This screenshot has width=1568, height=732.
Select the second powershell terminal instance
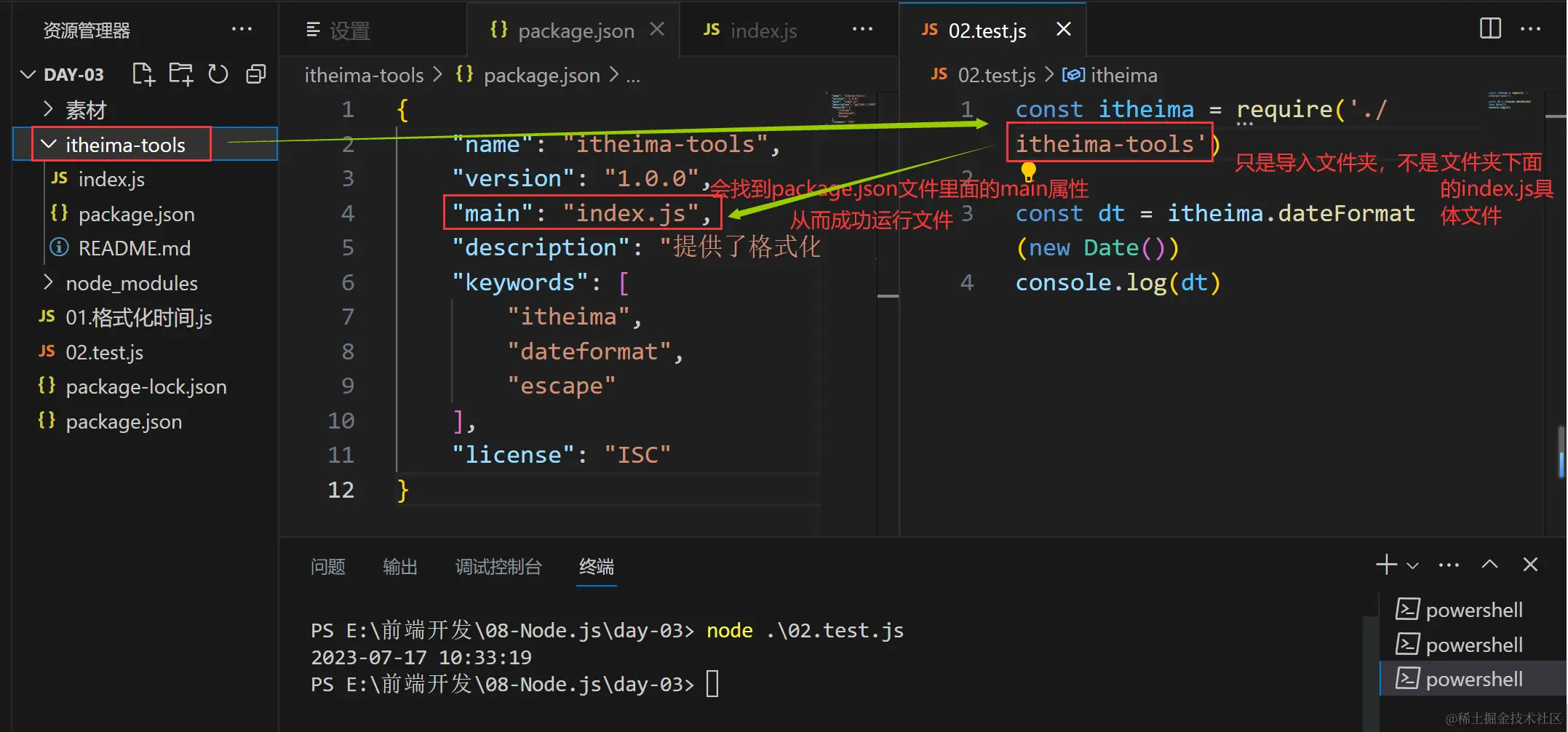pos(1473,645)
